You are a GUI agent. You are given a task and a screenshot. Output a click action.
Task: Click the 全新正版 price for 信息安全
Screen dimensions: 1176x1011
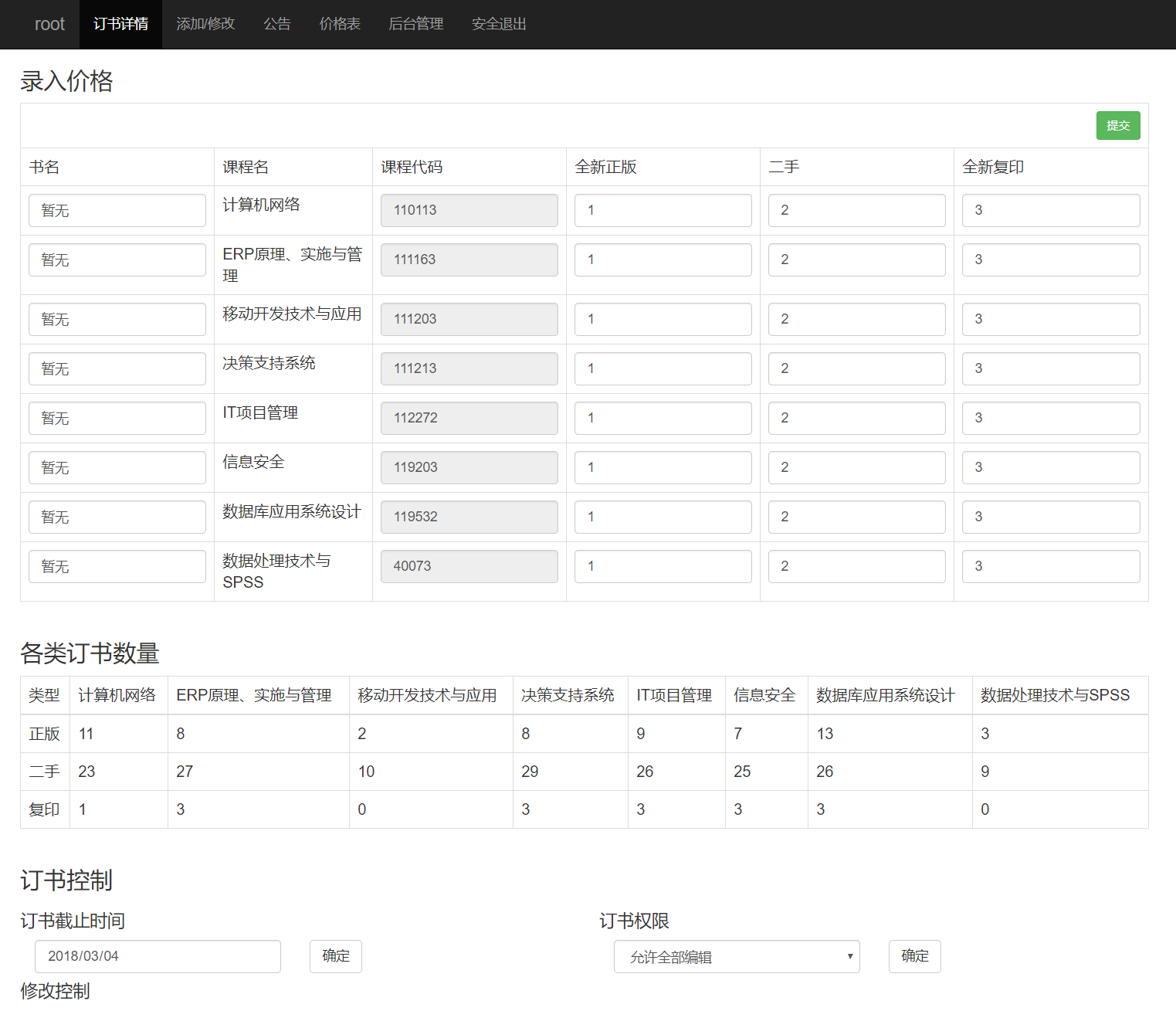click(663, 467)
